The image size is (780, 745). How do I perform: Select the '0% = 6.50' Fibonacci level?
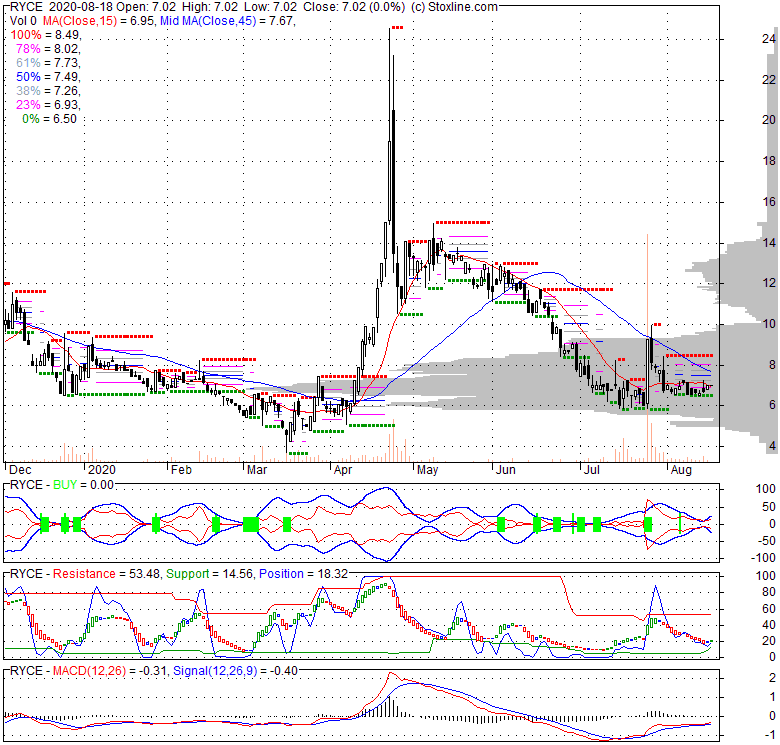click(x=49, y=119)
